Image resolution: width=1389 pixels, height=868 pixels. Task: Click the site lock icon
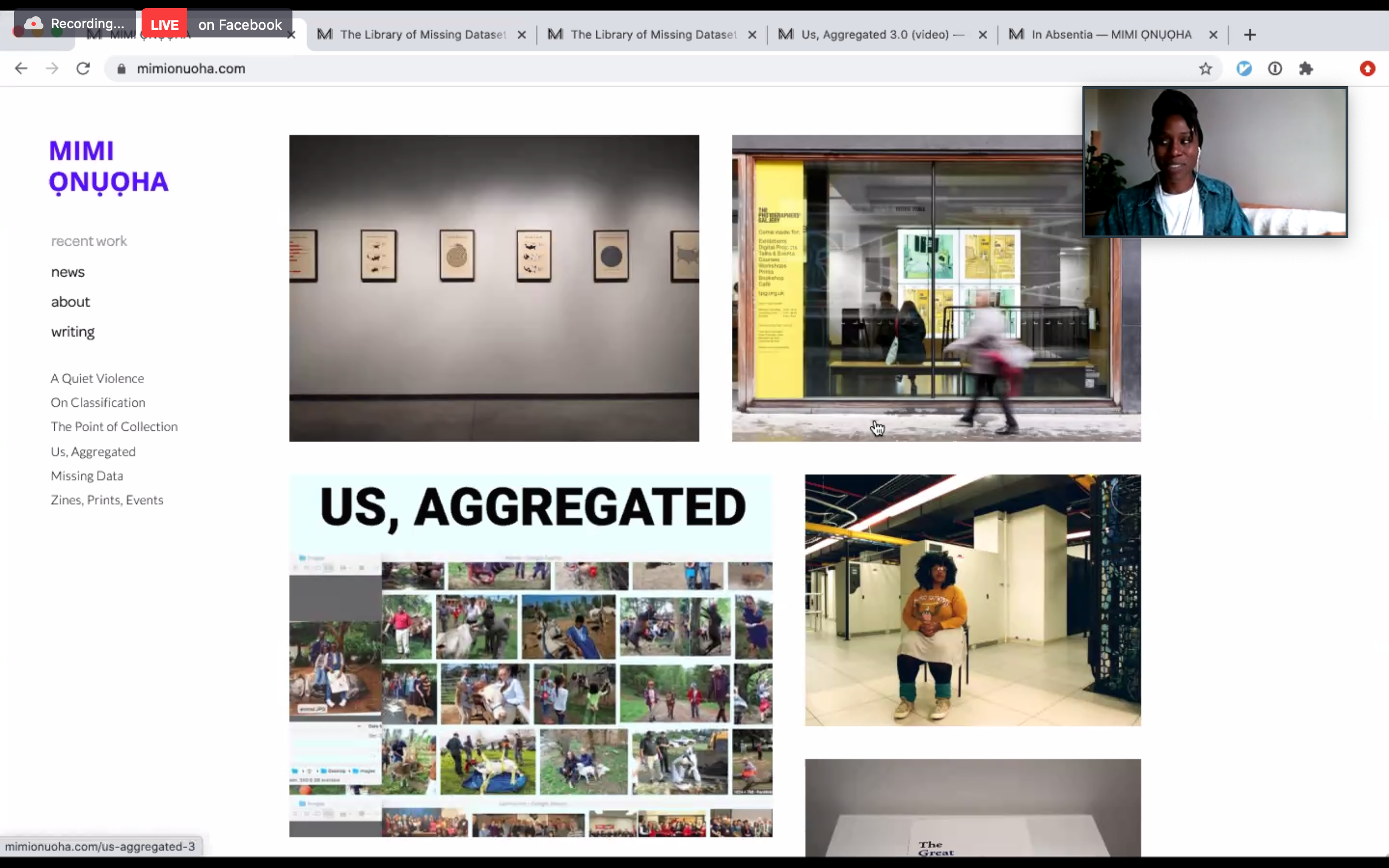pos(121,69)
